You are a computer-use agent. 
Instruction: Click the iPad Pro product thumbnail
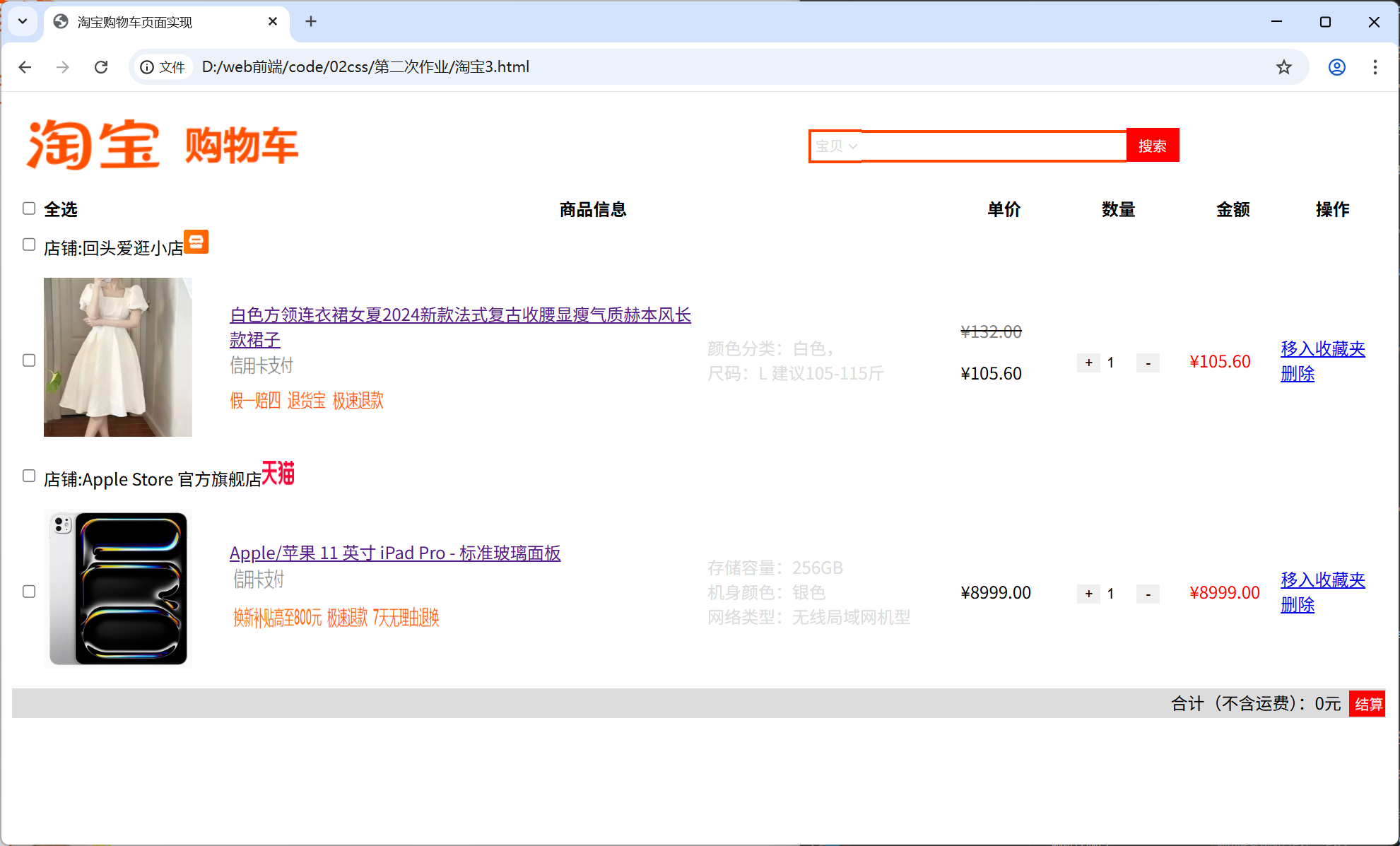pyautogui.click(x=118, y=588)
